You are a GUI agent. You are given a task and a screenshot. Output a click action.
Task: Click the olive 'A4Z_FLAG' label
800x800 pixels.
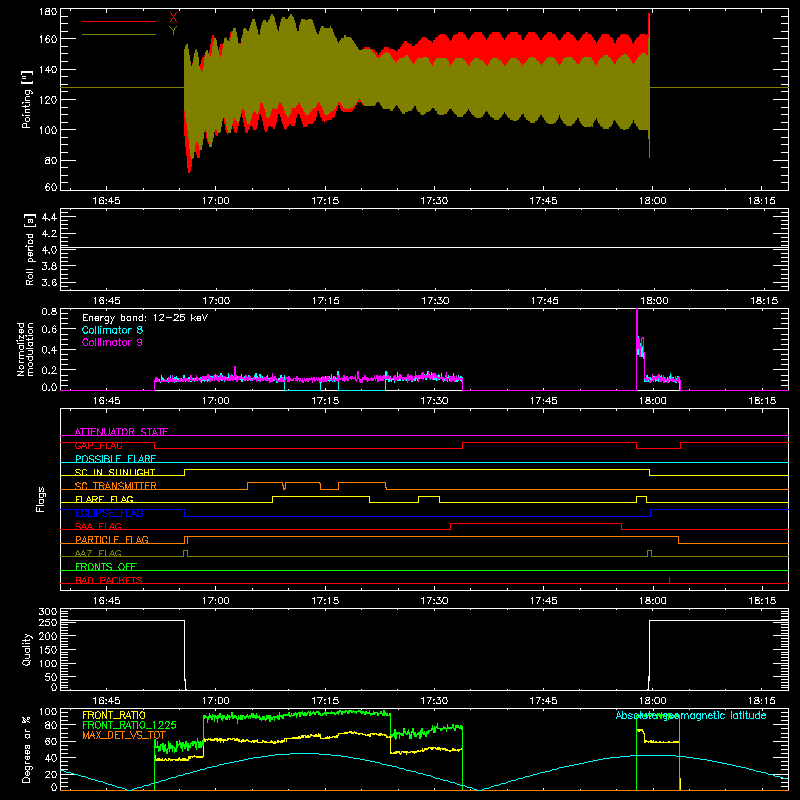[x=98, y=553]
